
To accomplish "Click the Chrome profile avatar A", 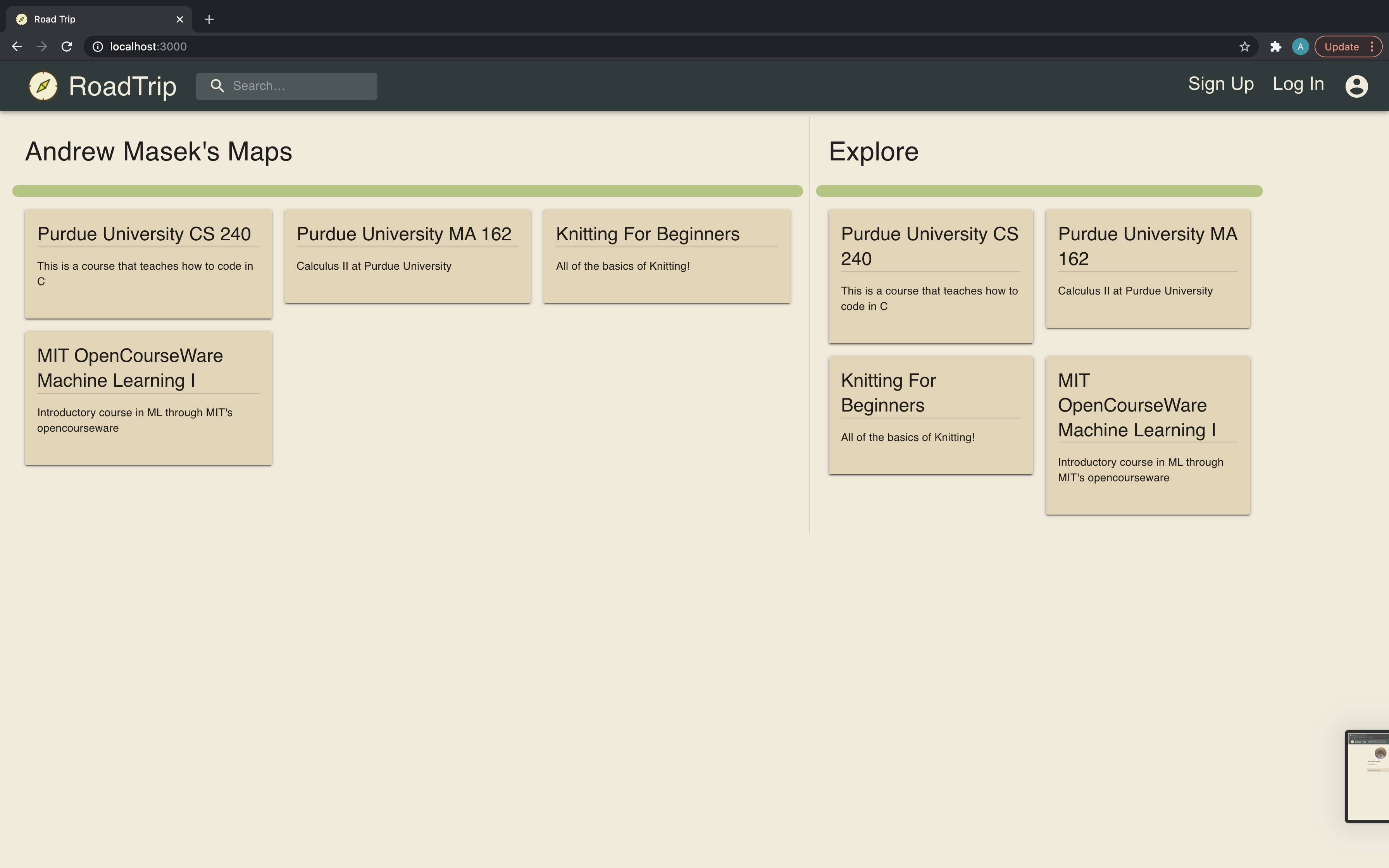I will tap(1300, 46).
